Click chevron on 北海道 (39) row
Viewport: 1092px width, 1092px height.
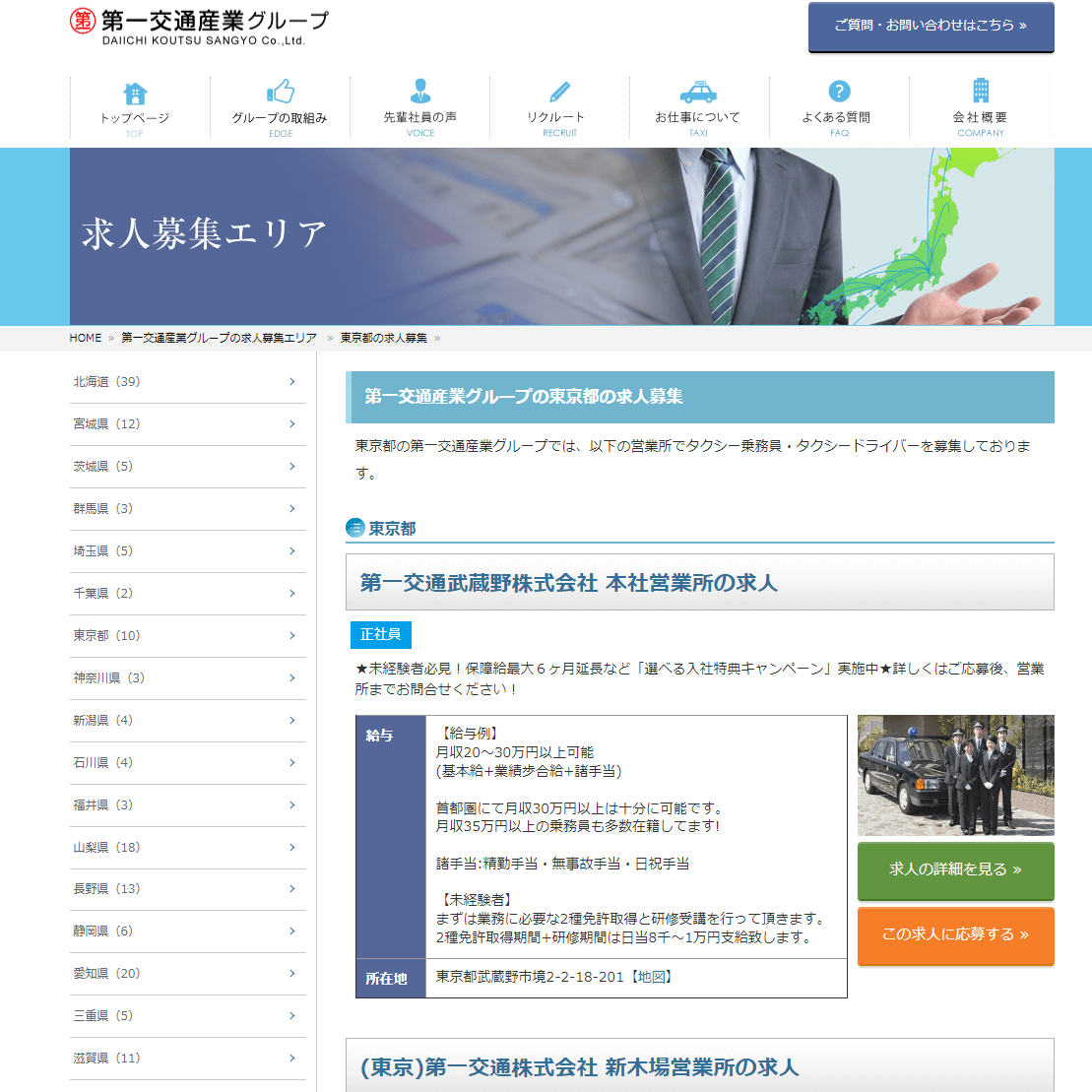[x=292, y=382]
